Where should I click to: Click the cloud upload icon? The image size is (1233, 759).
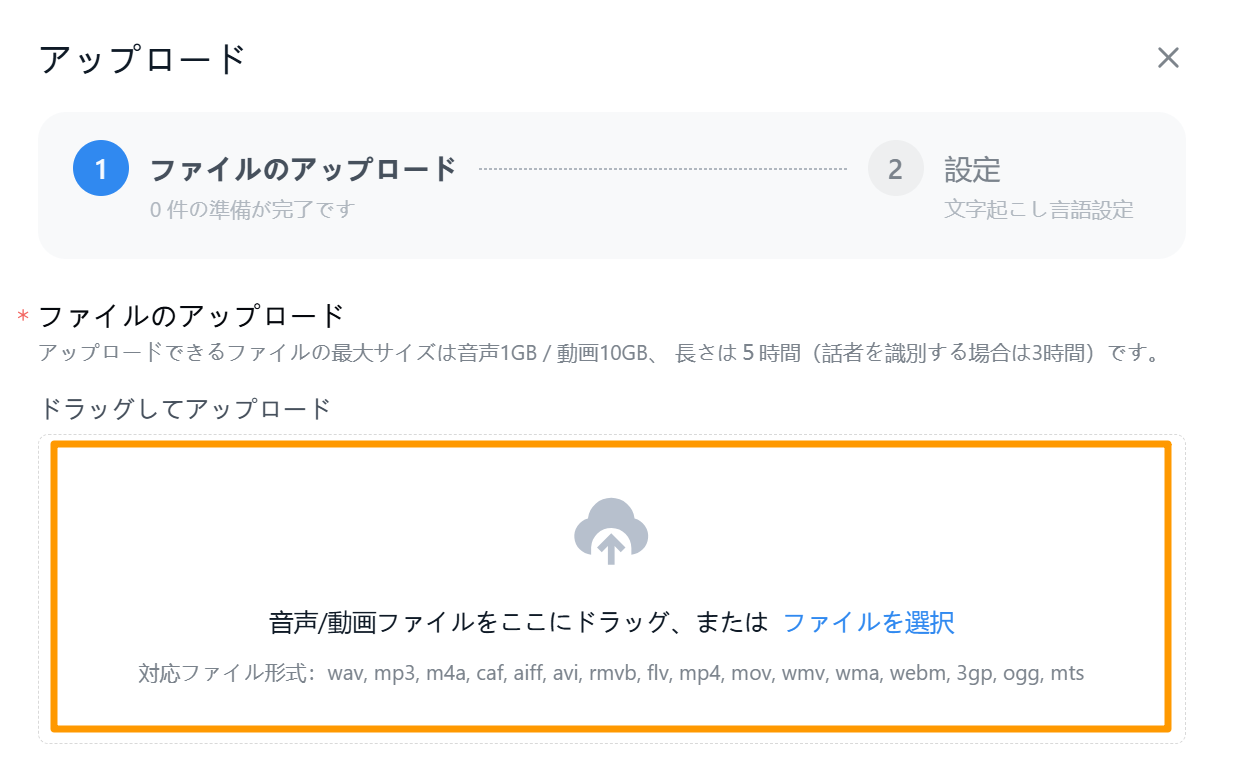pos(611,531)
